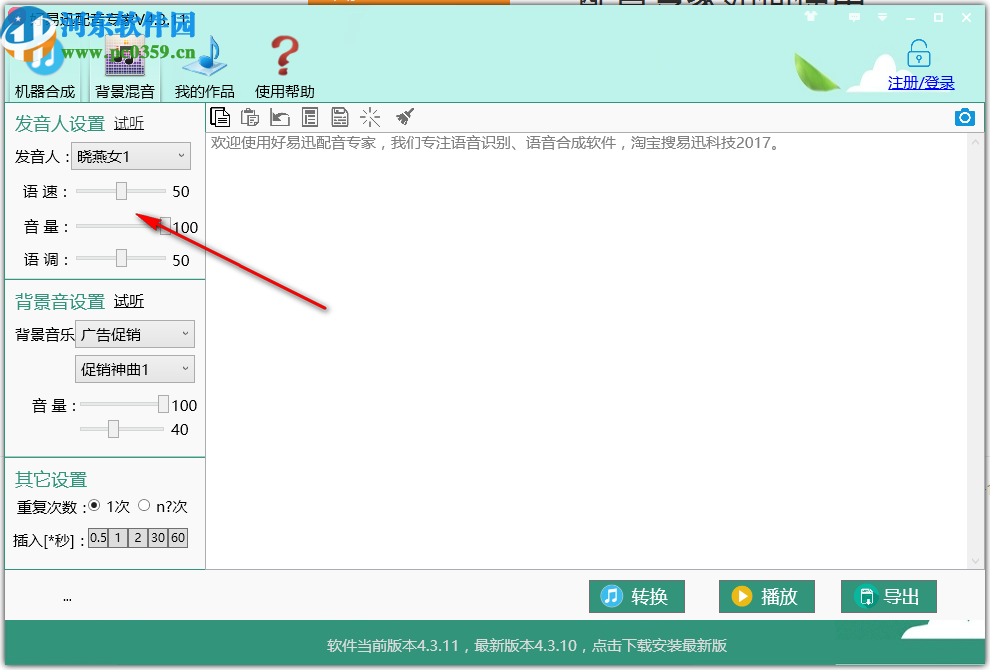Minimize the window

910,18
